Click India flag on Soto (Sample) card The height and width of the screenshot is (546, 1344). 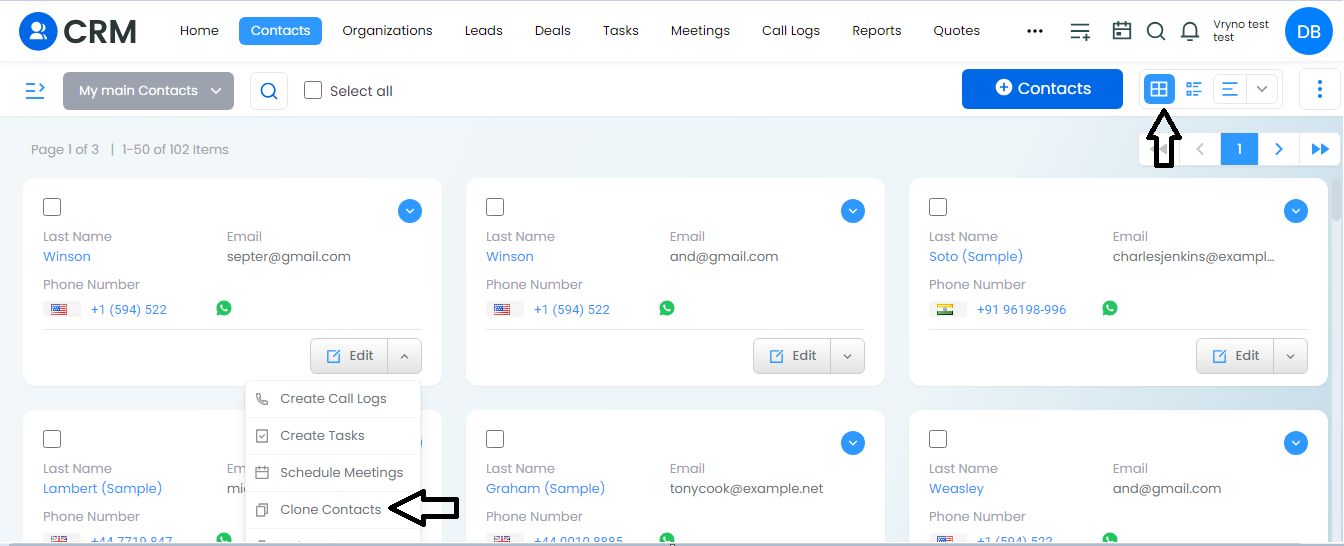(x=945, y=309)
